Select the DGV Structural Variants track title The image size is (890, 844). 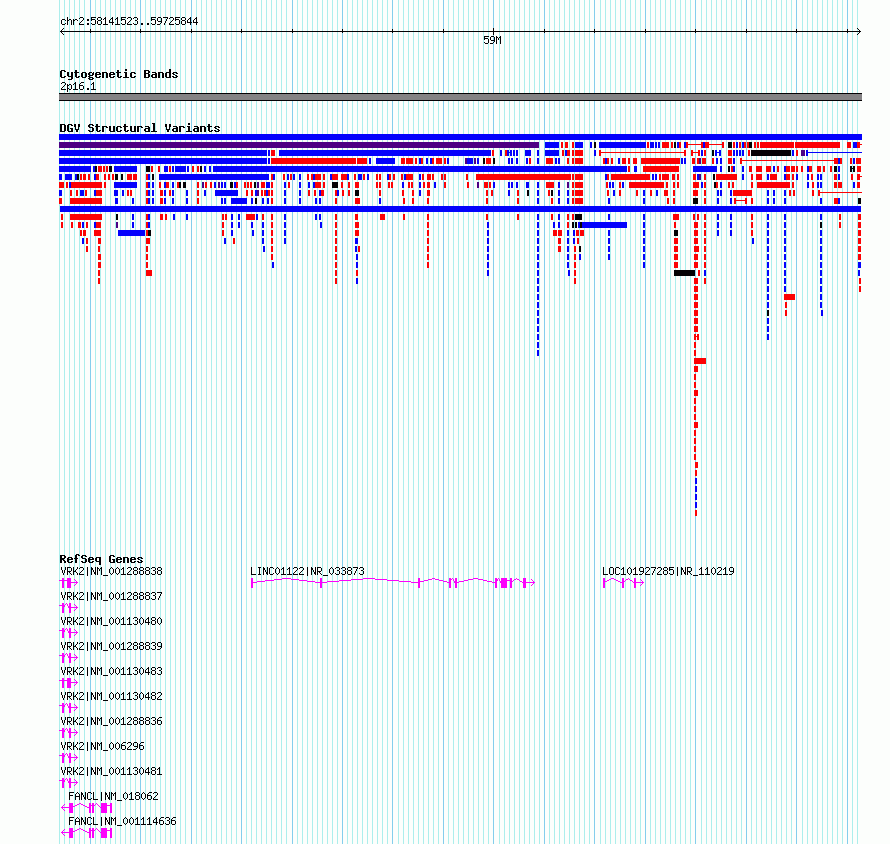(140, 128)
